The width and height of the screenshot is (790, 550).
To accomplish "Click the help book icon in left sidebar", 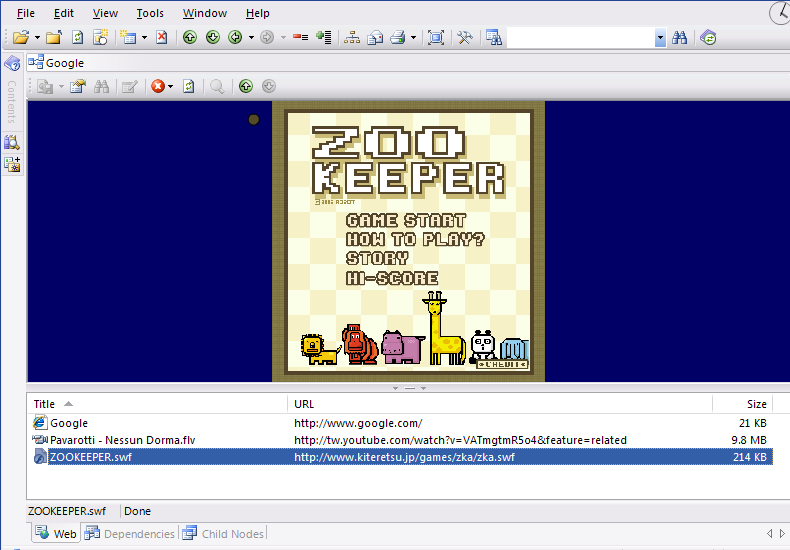I will click(12, 63).
